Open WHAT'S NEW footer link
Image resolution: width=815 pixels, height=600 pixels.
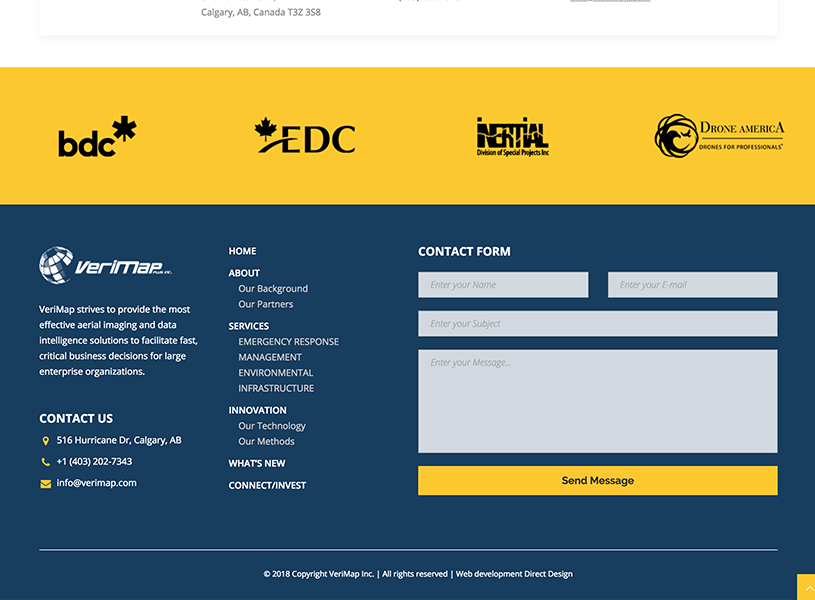pos(257,463)
